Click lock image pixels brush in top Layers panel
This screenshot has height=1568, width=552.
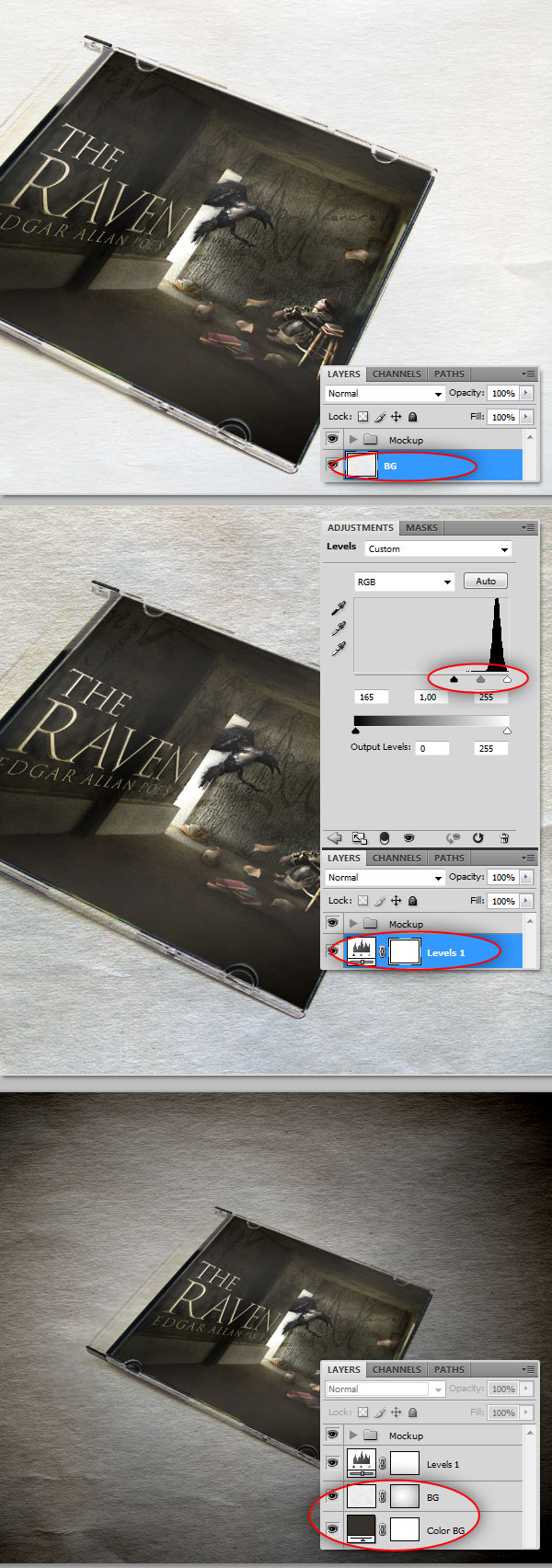[x=380, y=417]
